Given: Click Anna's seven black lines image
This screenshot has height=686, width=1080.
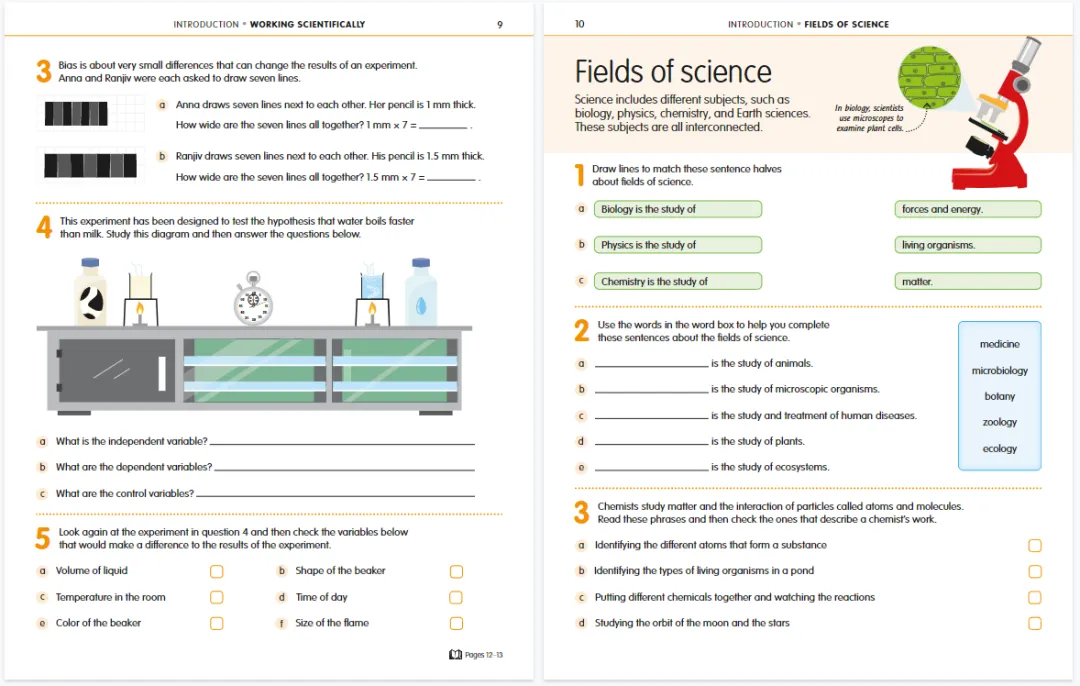Looking at the screenshot, I should 76,114.
